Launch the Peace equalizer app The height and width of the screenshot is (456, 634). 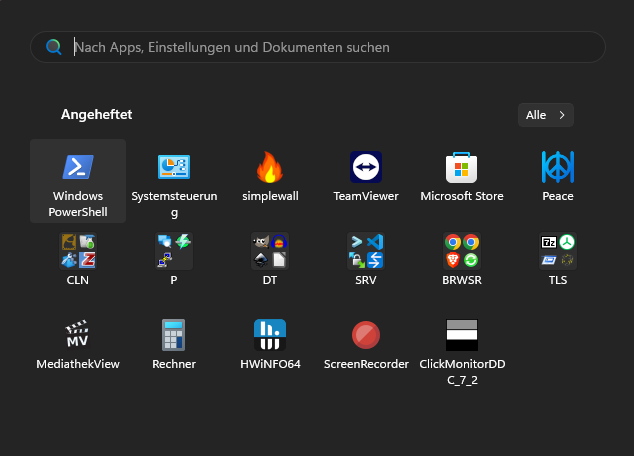[x=558, y=177]
